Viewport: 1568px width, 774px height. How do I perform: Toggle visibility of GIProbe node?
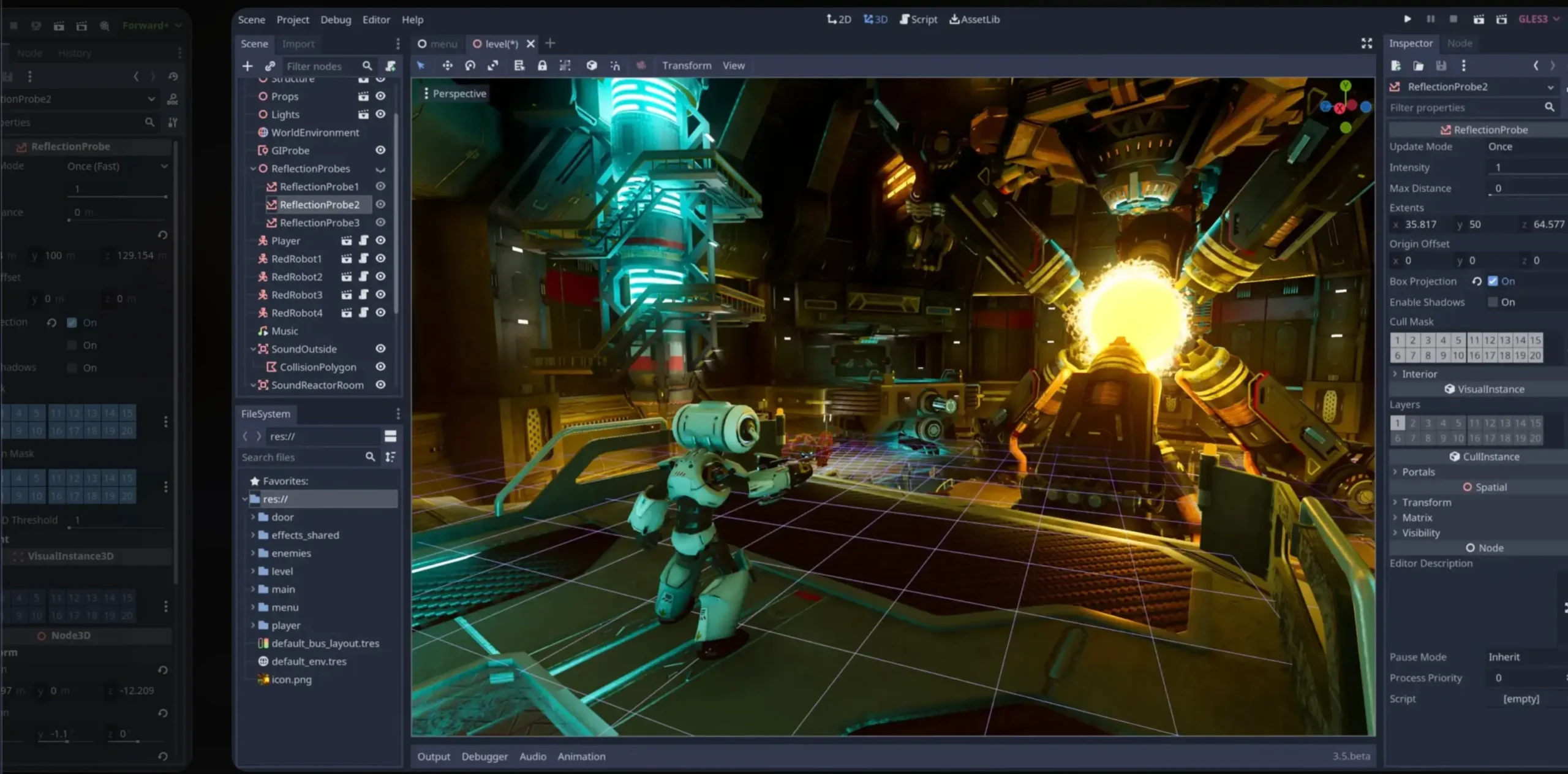point(380,150)
